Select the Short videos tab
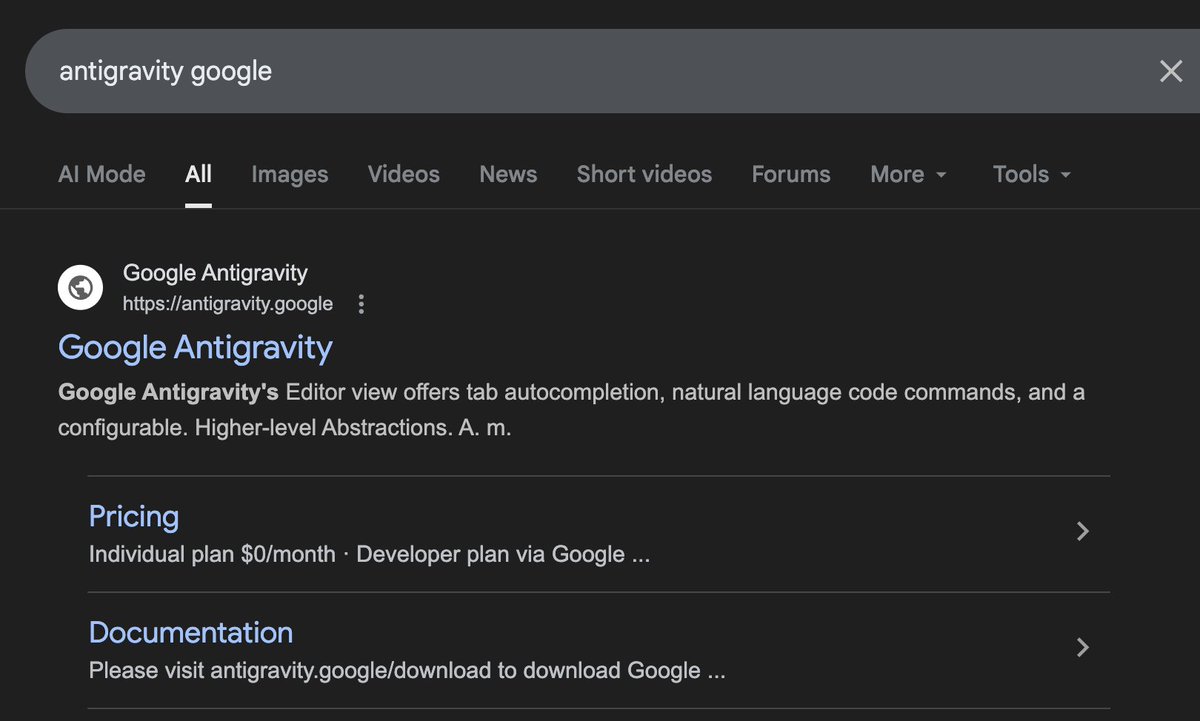The image size is (1200, 721). [644, 174]
